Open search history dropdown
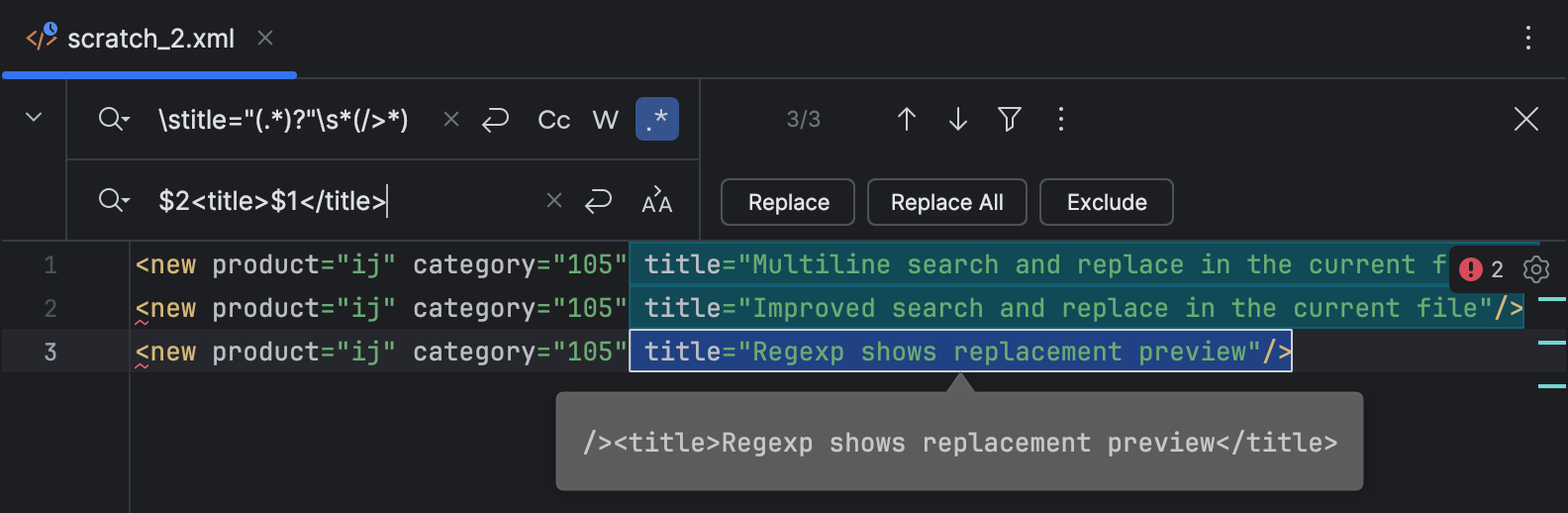The width and height of the screenshot is (1568, 513). (114, 120)
